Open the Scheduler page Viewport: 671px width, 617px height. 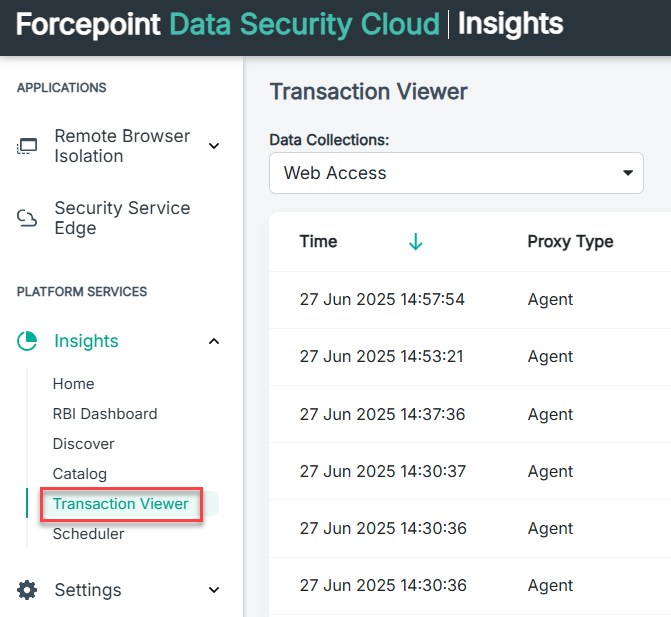(x=88, y=534)
